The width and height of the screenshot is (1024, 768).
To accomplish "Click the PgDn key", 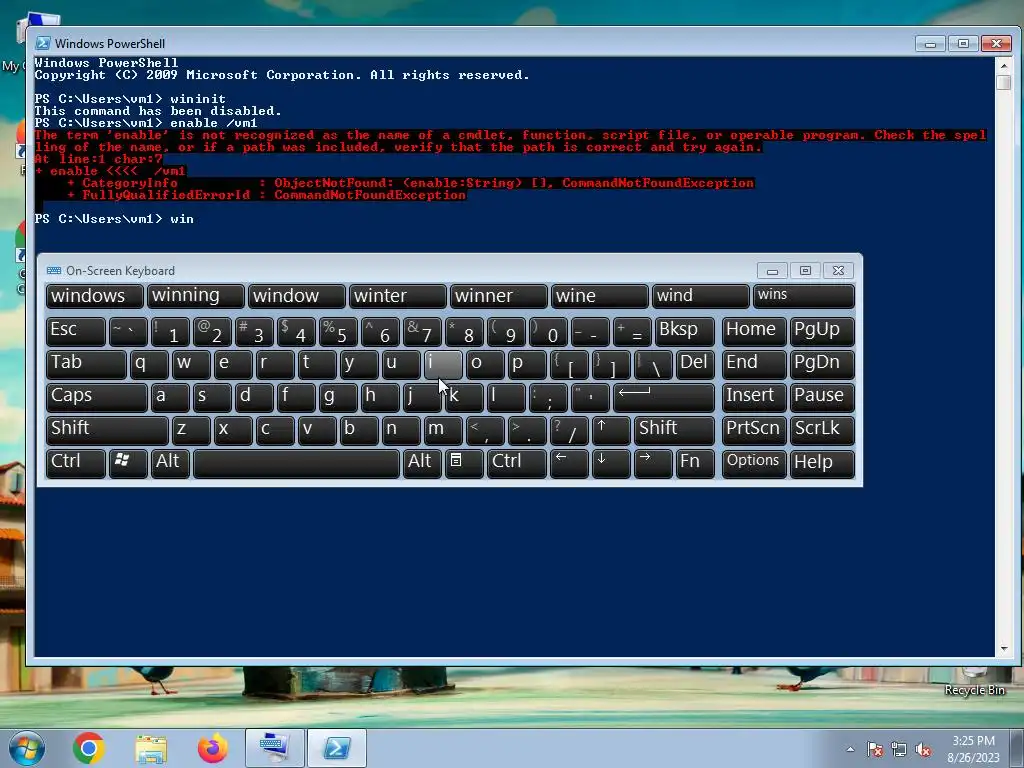I will point(822,364).
